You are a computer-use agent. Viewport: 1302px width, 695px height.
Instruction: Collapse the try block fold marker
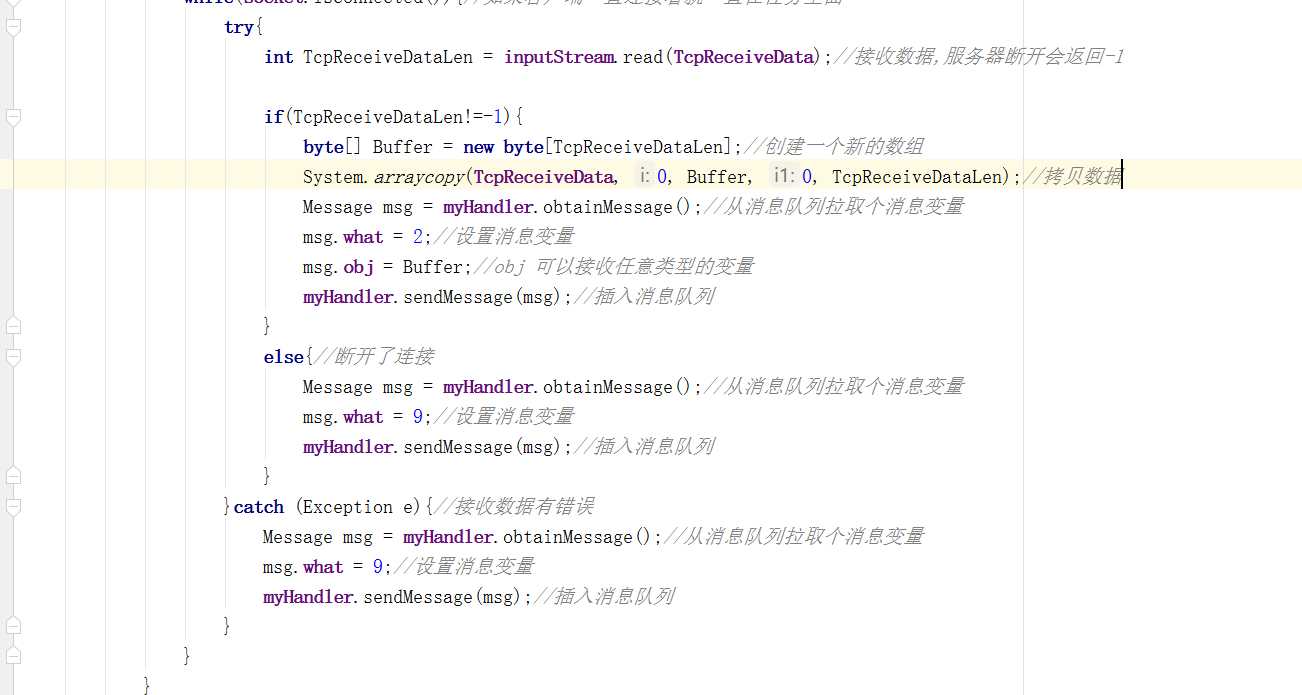click(13, 27)
